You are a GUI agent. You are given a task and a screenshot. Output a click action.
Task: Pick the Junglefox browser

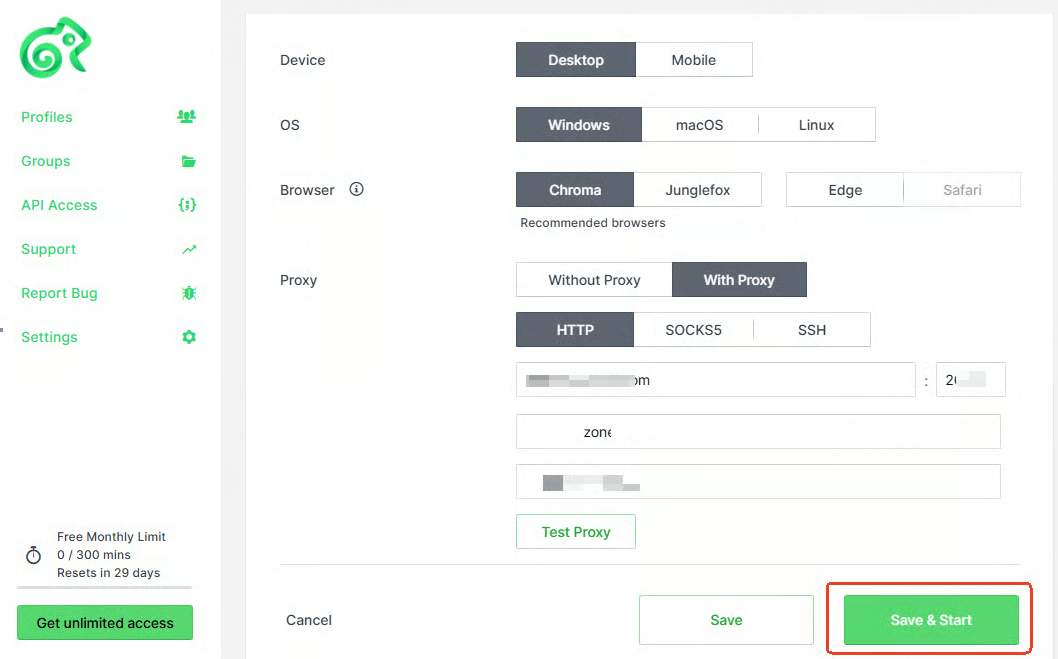pos(697,190)
